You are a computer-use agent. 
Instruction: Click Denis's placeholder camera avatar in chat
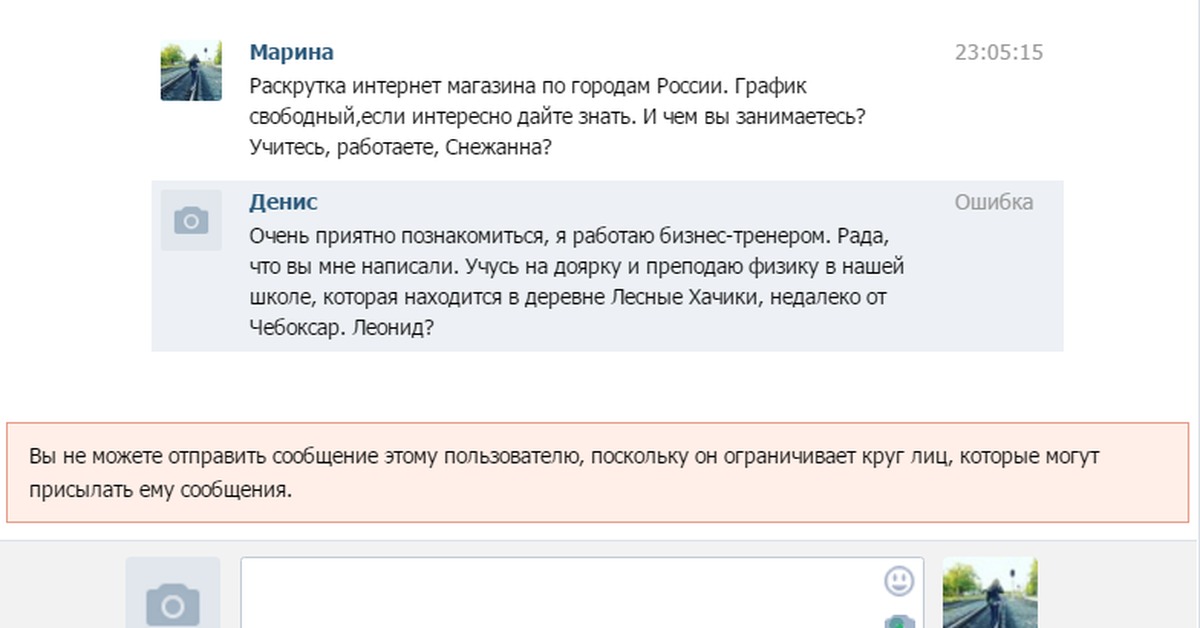pyautogui.click(x=191, y=220)
